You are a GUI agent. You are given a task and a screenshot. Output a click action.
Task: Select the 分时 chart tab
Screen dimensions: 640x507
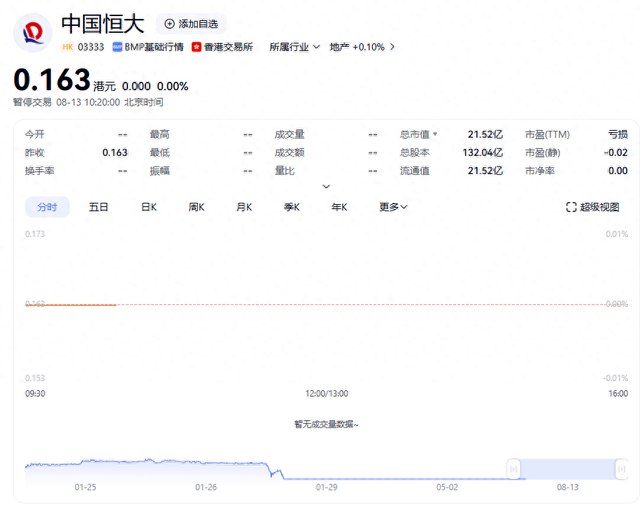47,207
